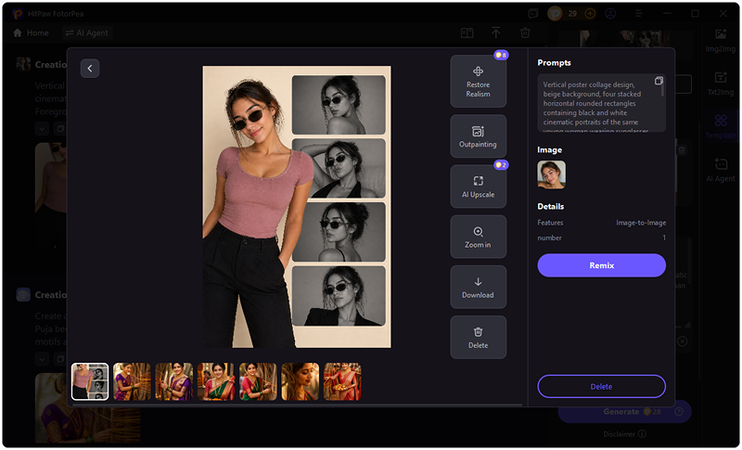The width and height of the screenshot is (742, 450).
Task: Click the coin balance icon showing 29
Action: [x=555, y=13]
